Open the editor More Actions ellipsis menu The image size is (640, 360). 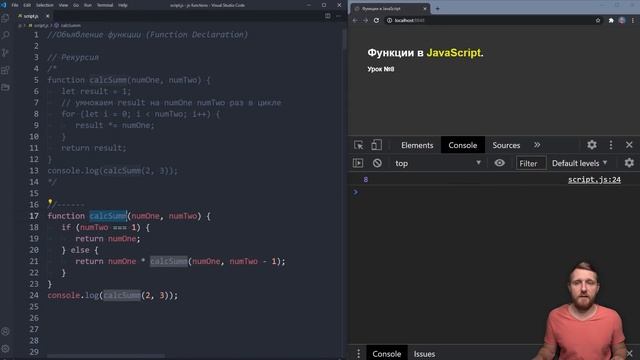(x=339, y=16)
